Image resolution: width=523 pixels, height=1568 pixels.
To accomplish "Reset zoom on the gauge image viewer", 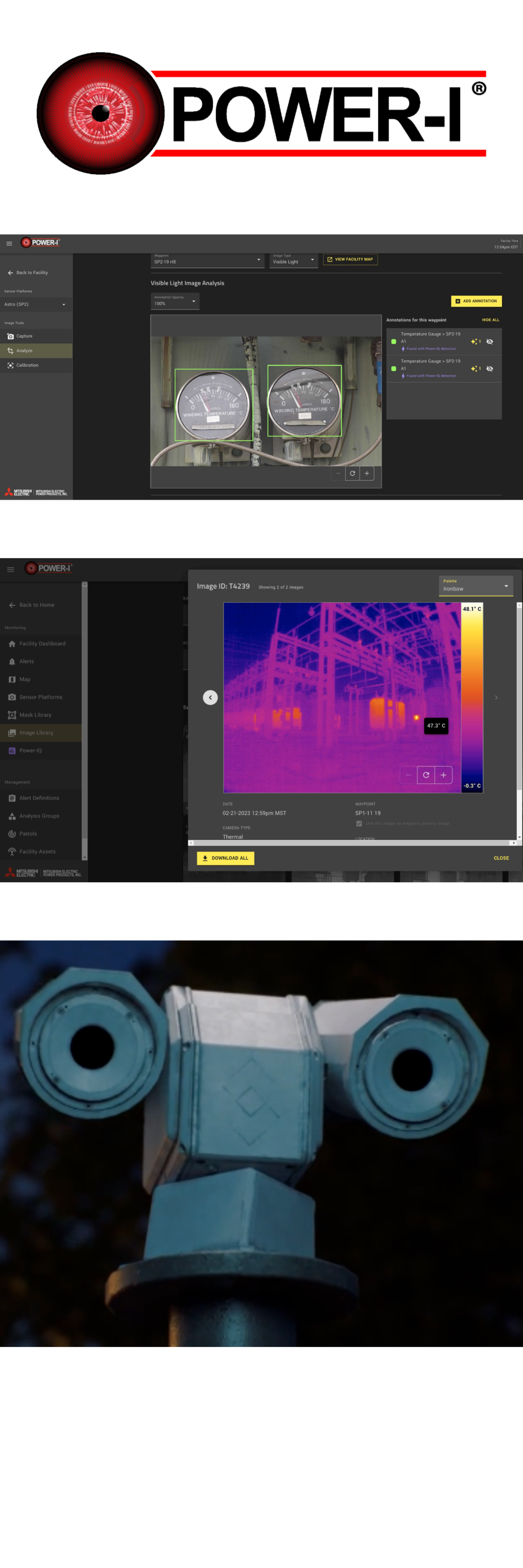I will click(353, 473).
